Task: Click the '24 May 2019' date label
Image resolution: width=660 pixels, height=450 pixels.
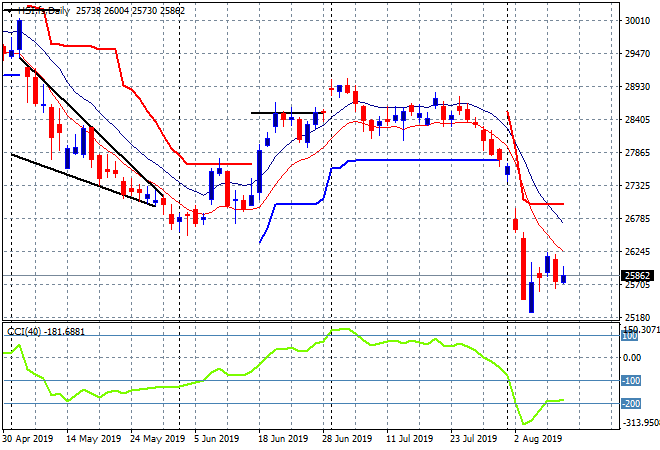Action: tap(158, 439)
